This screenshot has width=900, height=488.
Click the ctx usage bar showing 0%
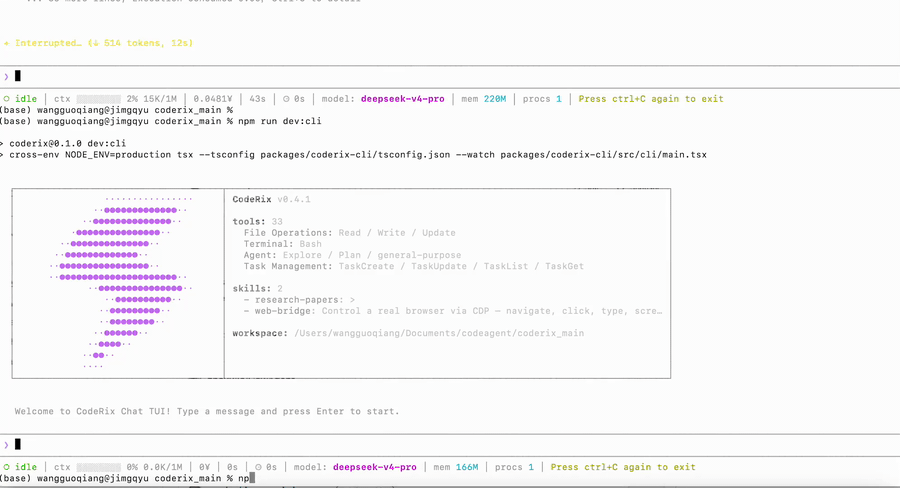99,467
